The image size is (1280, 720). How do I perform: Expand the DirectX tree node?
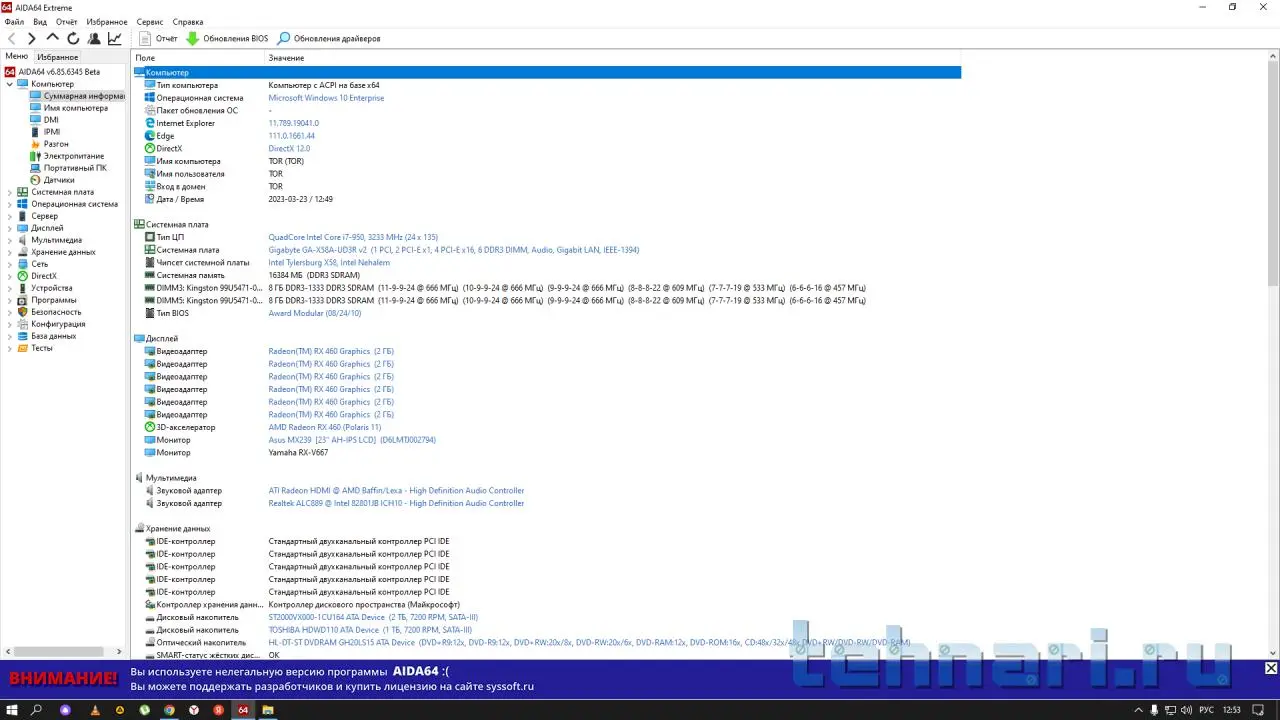pyautogui.click(x=10, y=276)
